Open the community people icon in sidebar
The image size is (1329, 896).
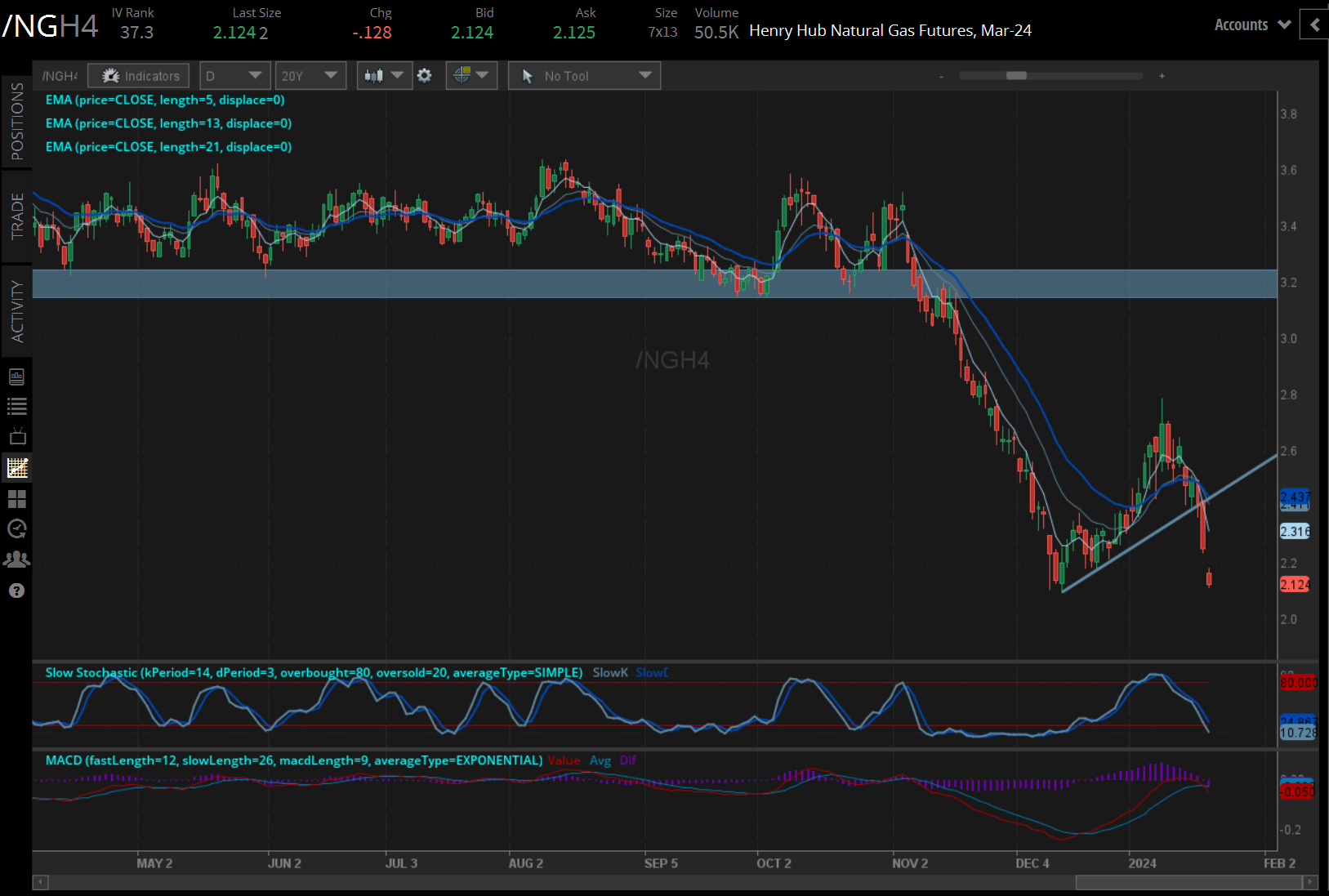tap(16, 559)
